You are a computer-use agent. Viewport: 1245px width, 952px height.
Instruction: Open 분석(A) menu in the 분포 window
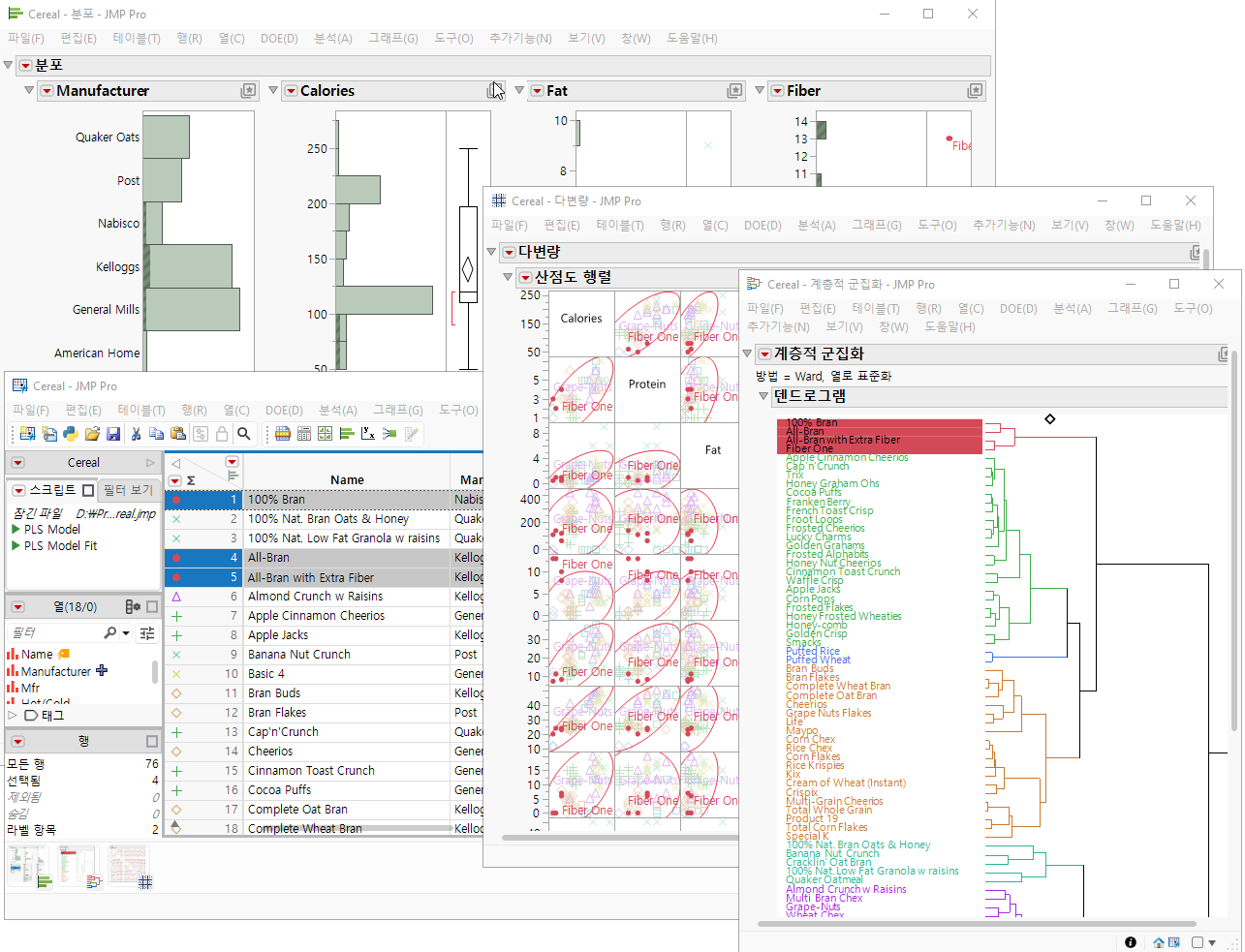coord(333,39)
